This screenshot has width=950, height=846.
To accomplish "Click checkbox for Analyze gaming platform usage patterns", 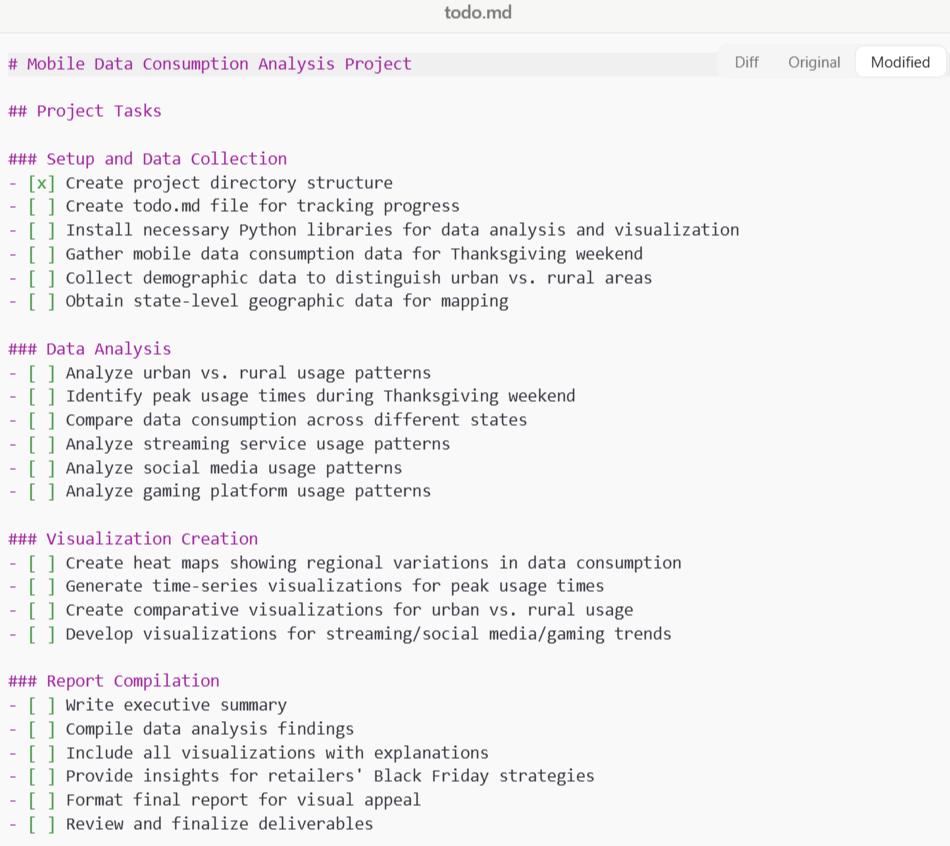I will 42,491.
